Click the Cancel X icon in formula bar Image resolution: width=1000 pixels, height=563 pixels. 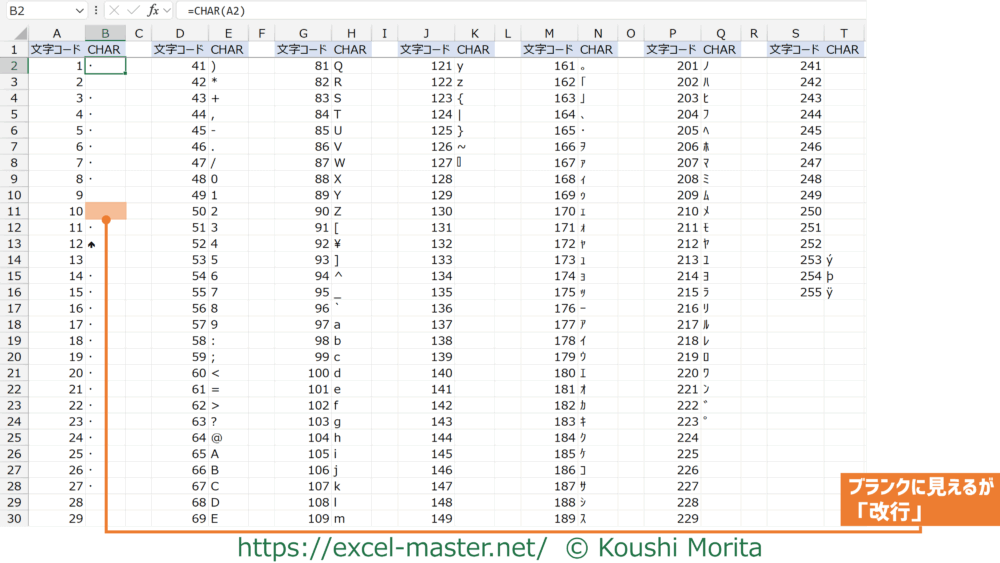click(x=113, y=10)
